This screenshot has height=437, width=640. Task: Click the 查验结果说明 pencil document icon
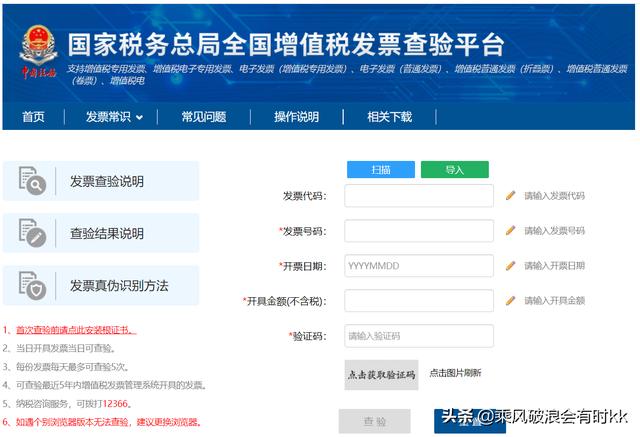pos(33,233)
